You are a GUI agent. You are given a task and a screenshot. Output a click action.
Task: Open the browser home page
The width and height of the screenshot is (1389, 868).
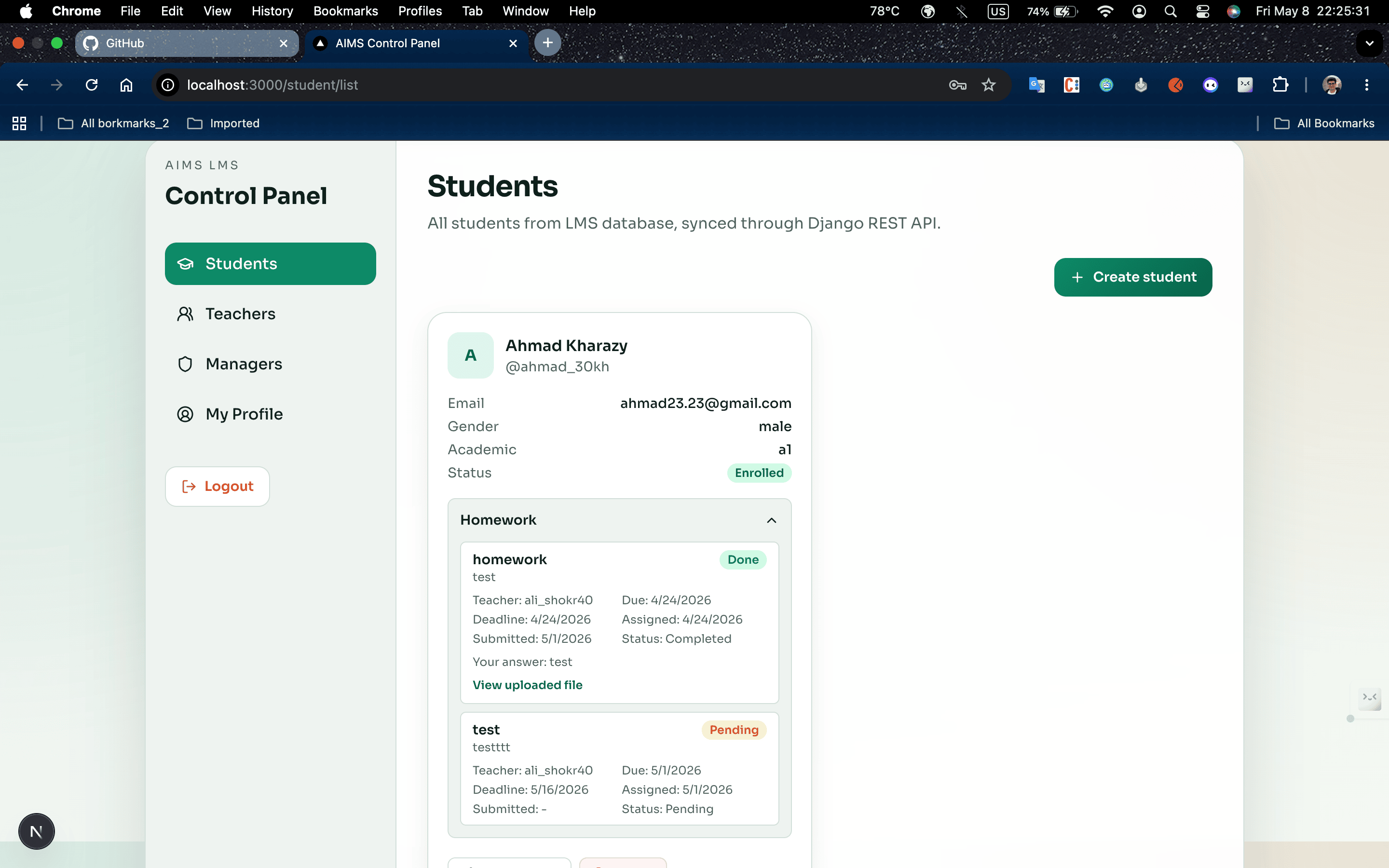pos(126,85)
